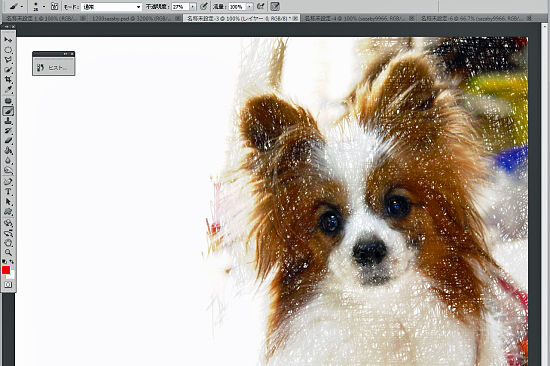550x366 pixels.
Task: Open the tool preset picker
Action: click(x=16, y=6)
